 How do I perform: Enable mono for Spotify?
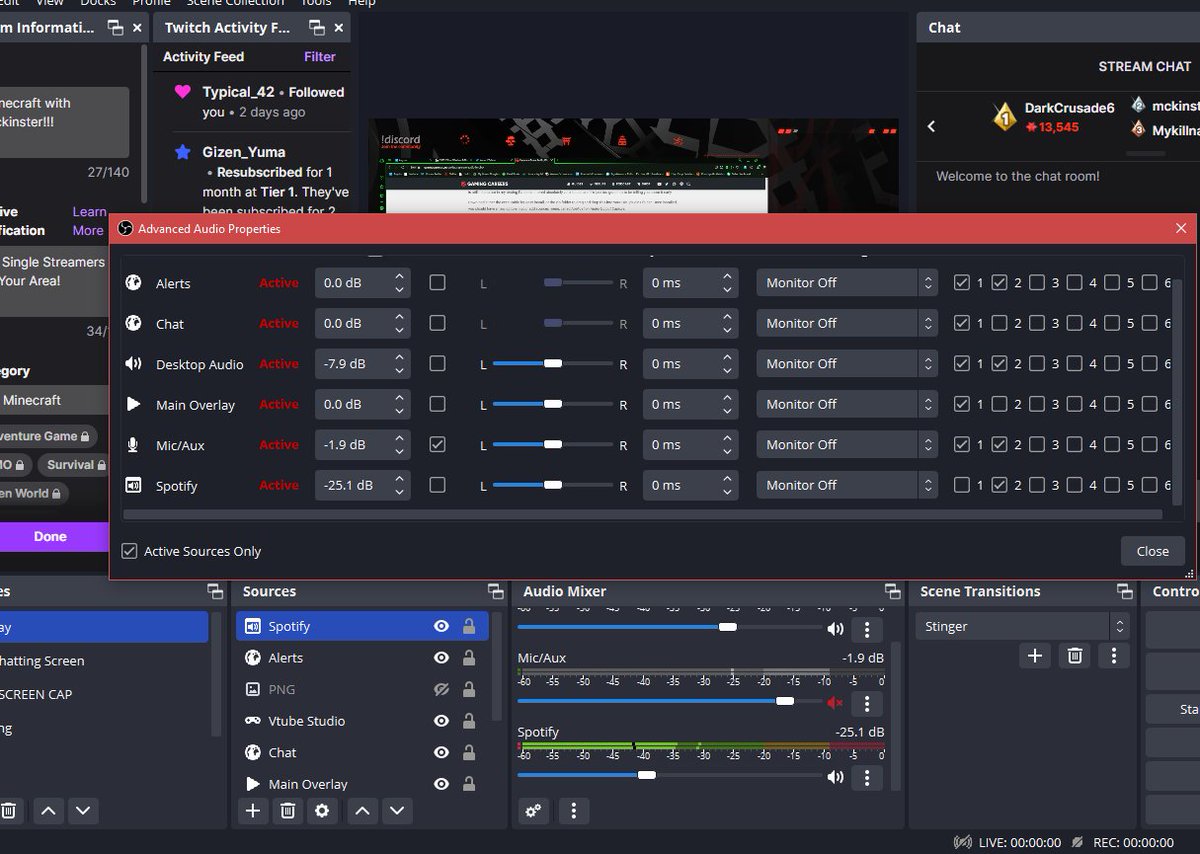pyautogui.click(x=437, y=485)
